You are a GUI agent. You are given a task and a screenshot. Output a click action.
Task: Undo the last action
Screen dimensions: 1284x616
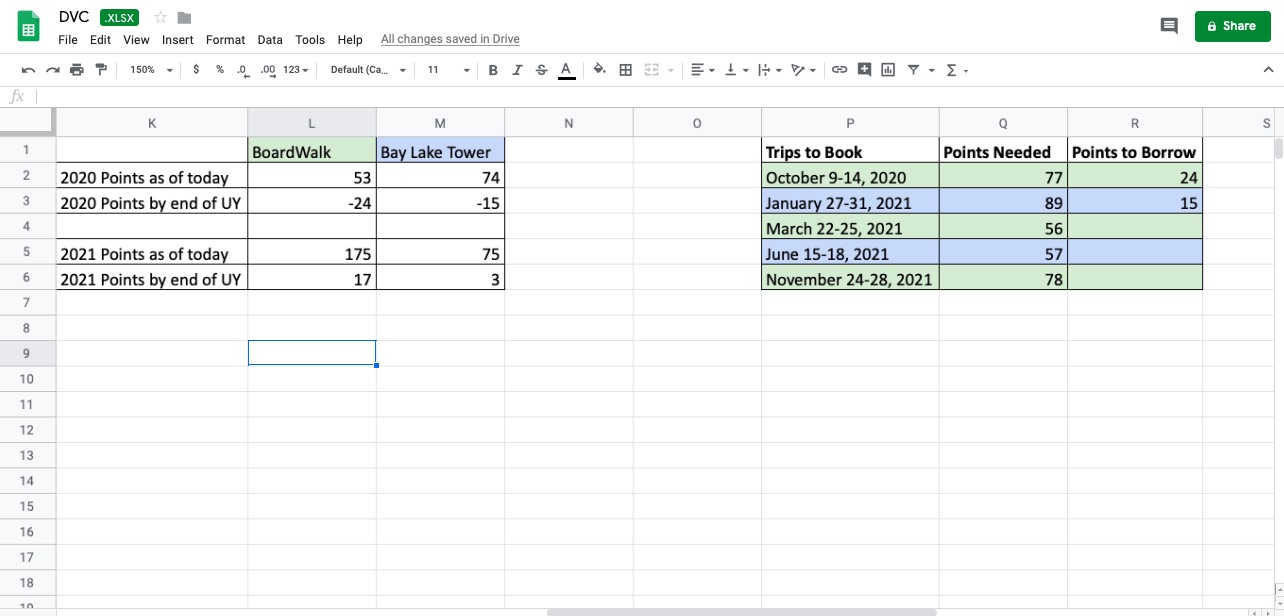[x=28, y=70]
